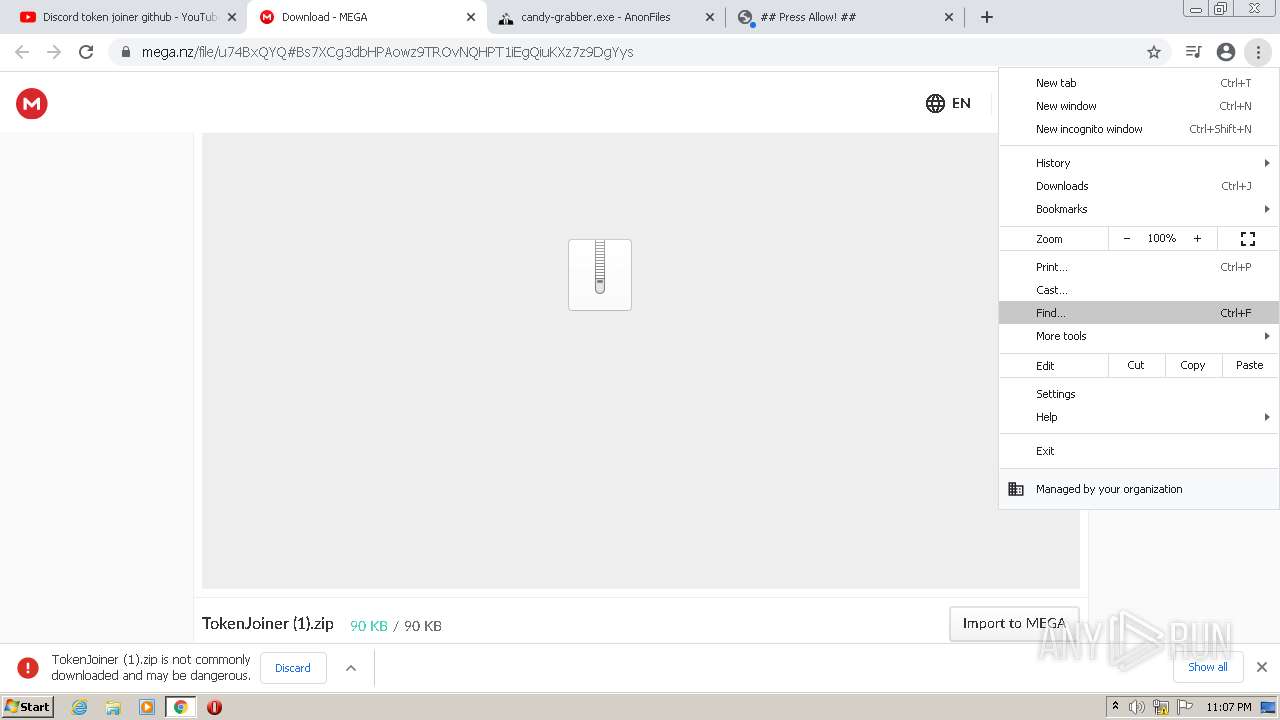Show hidden tray icons arrow

(x=1115, y=707)
